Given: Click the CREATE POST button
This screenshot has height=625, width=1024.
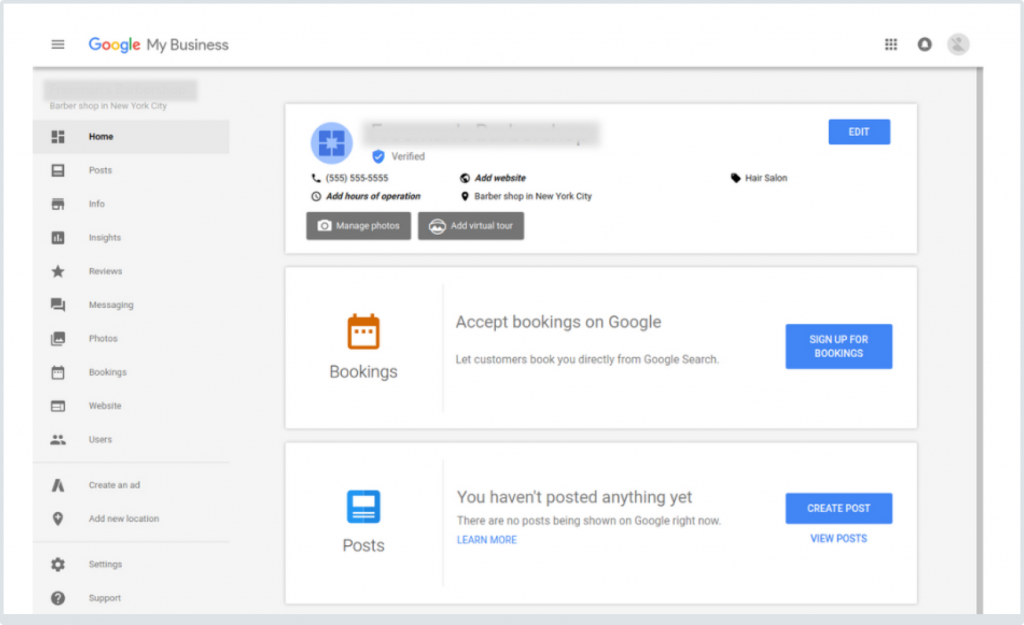Looking at the screenshot, I should click(839, 508).
